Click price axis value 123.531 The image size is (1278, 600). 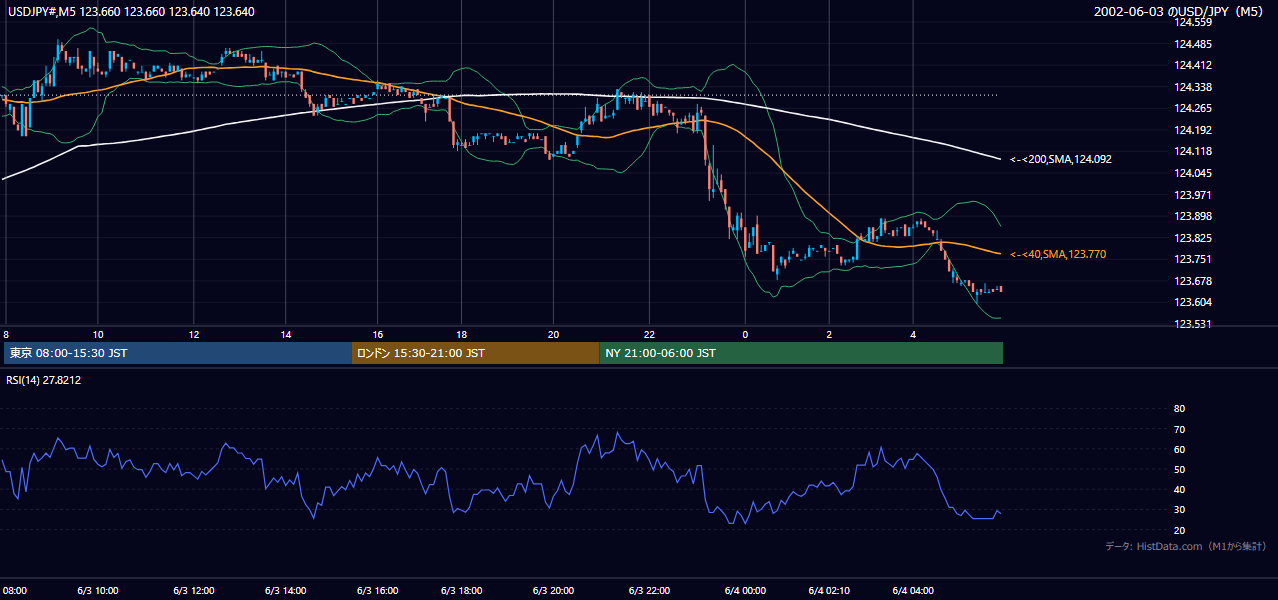pyautogui.click(x=1192, y=324)
